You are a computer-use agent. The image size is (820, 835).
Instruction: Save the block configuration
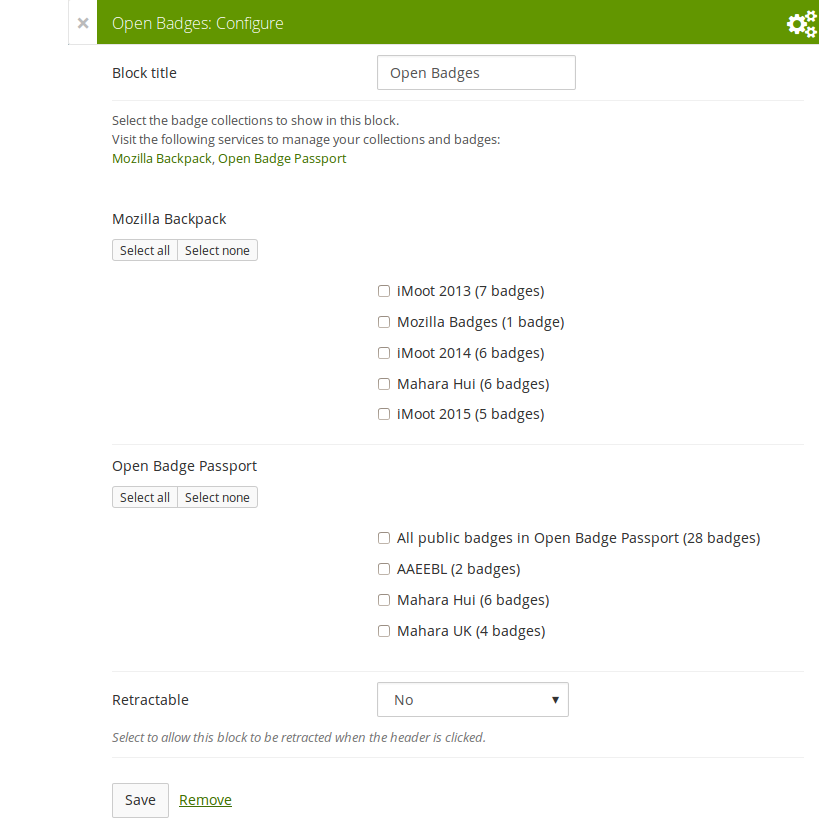coord(140,800)
